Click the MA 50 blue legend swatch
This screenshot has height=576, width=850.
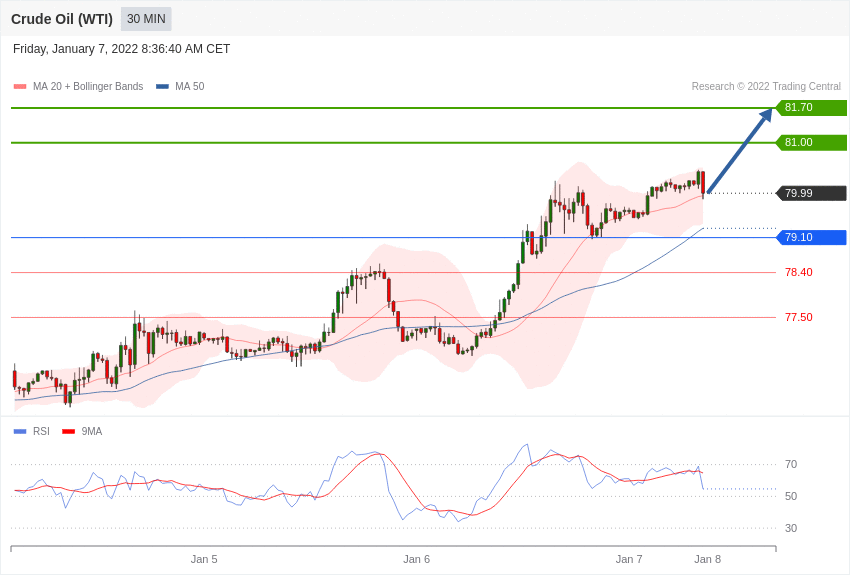tap(162, 86)
